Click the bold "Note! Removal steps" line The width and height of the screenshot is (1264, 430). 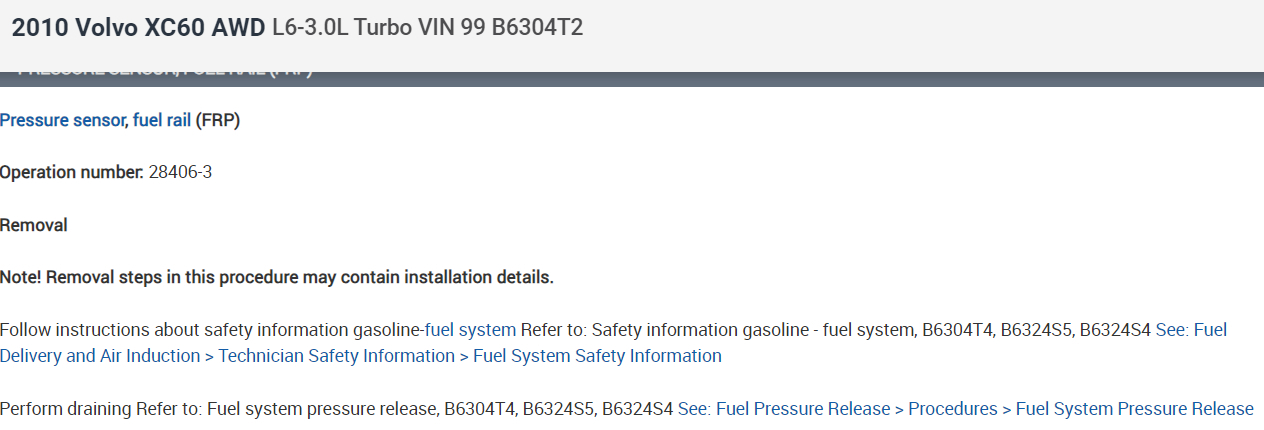tap(277, 277)
